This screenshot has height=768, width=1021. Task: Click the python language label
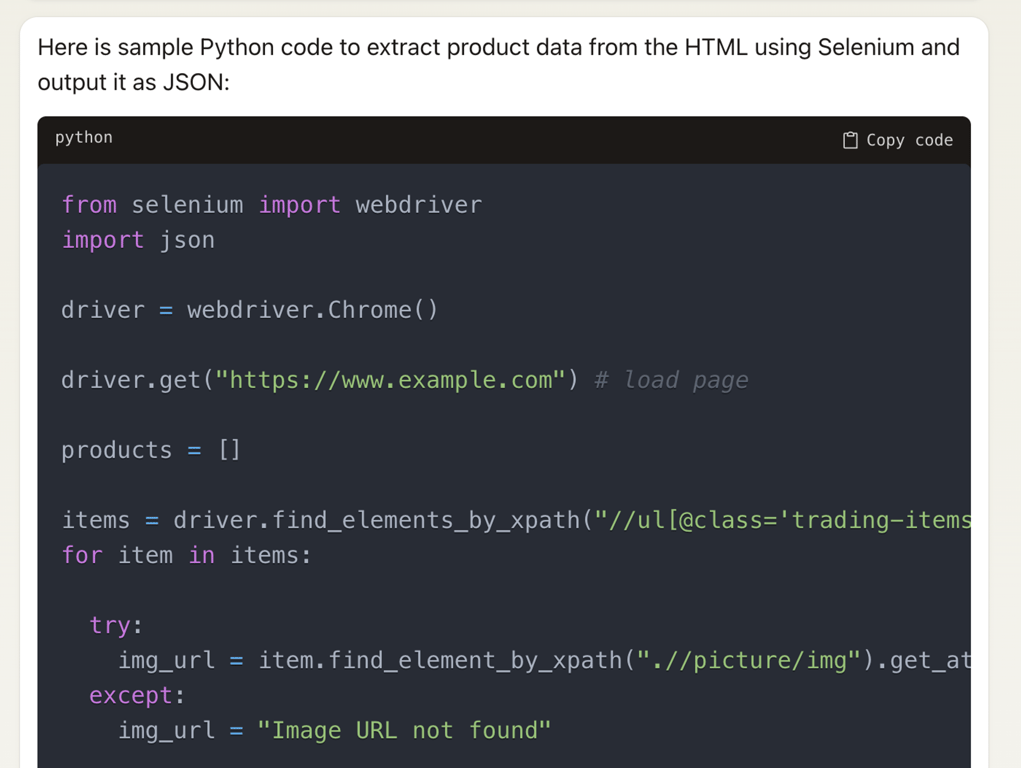[x=84, y=138]
